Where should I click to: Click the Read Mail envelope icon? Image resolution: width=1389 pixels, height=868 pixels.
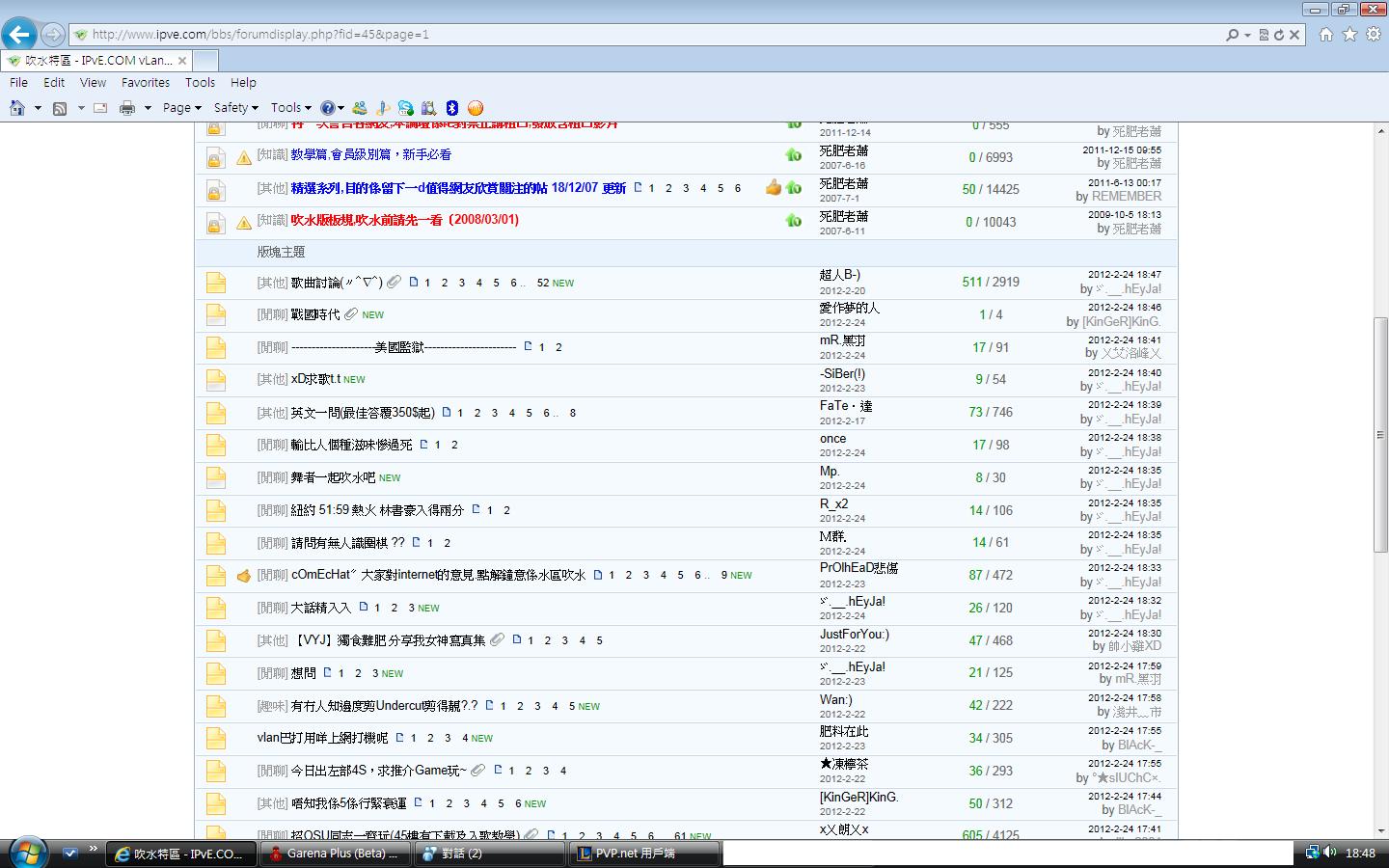click(x=99, y=108)
